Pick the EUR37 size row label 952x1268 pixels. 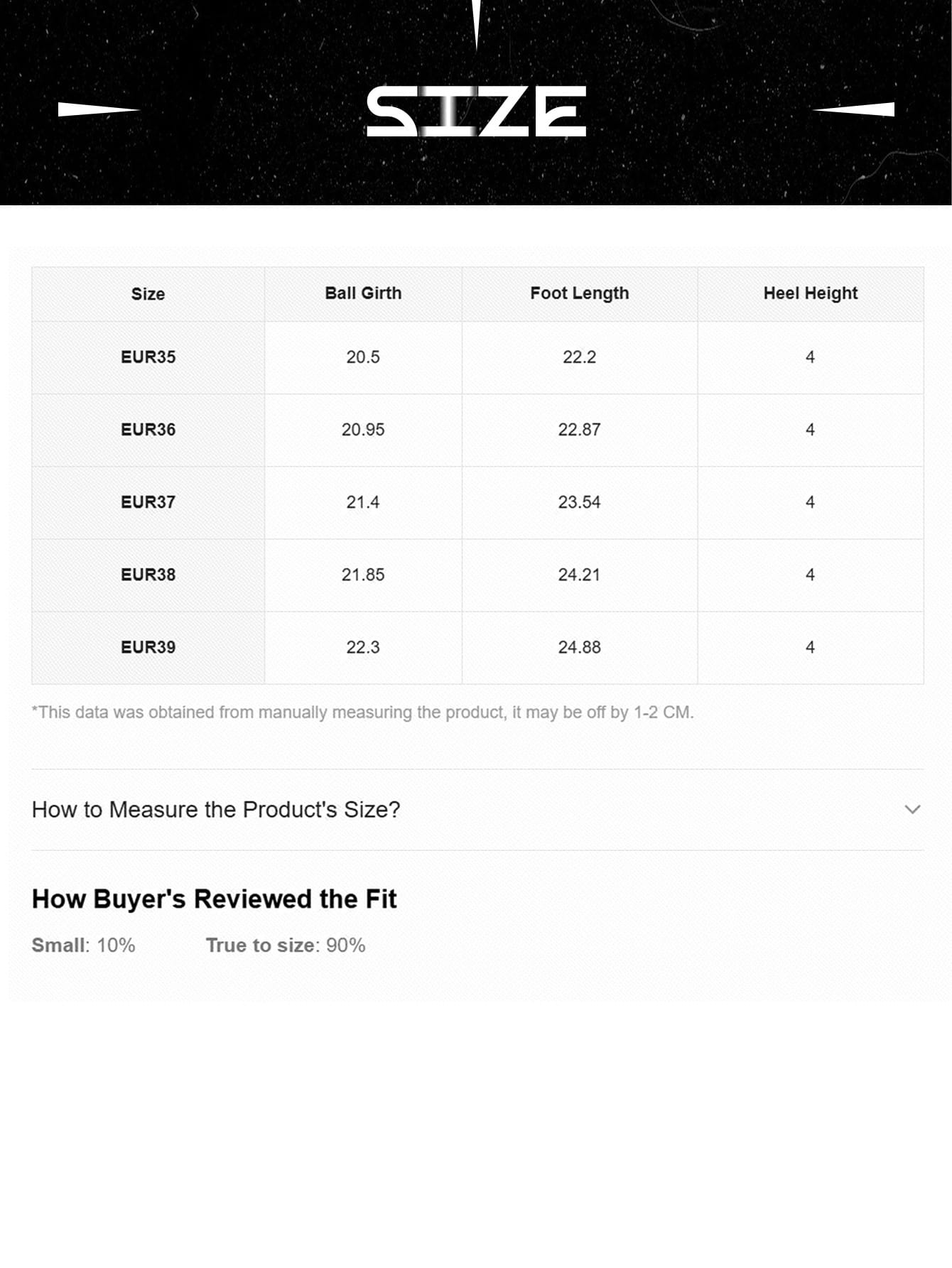pyautogui.click(x=148, y=502)
